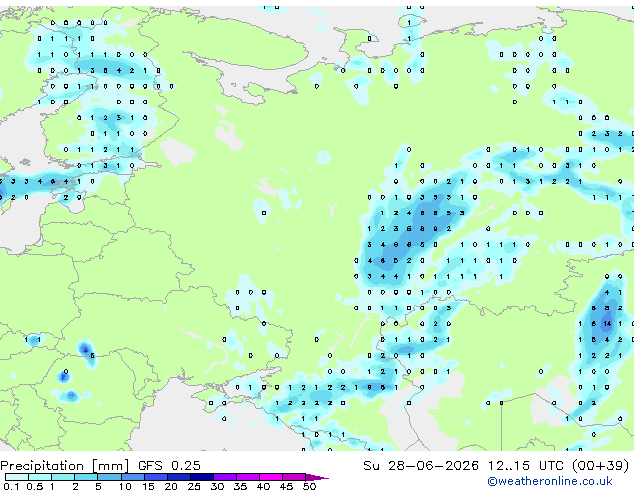The width and height of the screenshot is (634, 490).
Task: Click the 0.5–1 mm legend color box
Action: point(40,477)
